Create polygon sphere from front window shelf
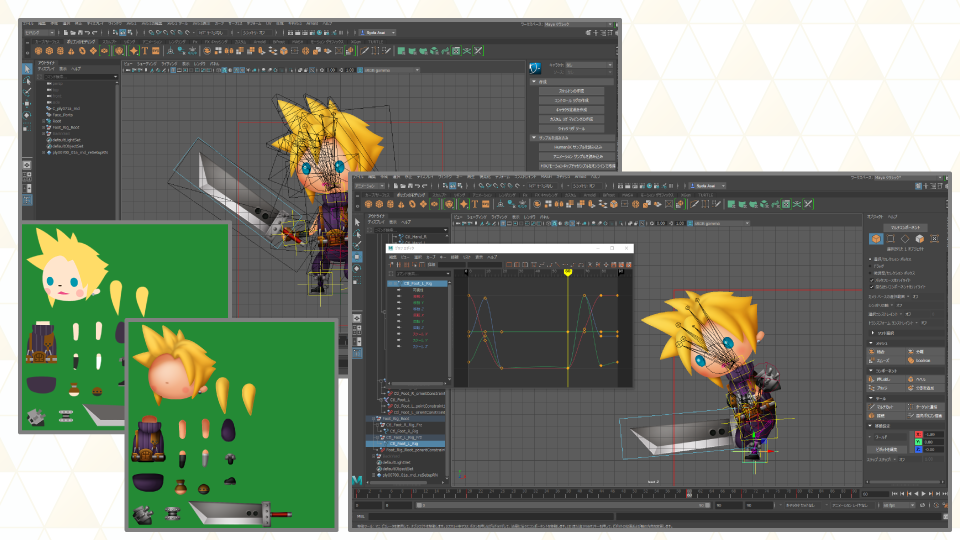This screenshot has height=540, width=960. pyautogui.click(x=369, y=204)
